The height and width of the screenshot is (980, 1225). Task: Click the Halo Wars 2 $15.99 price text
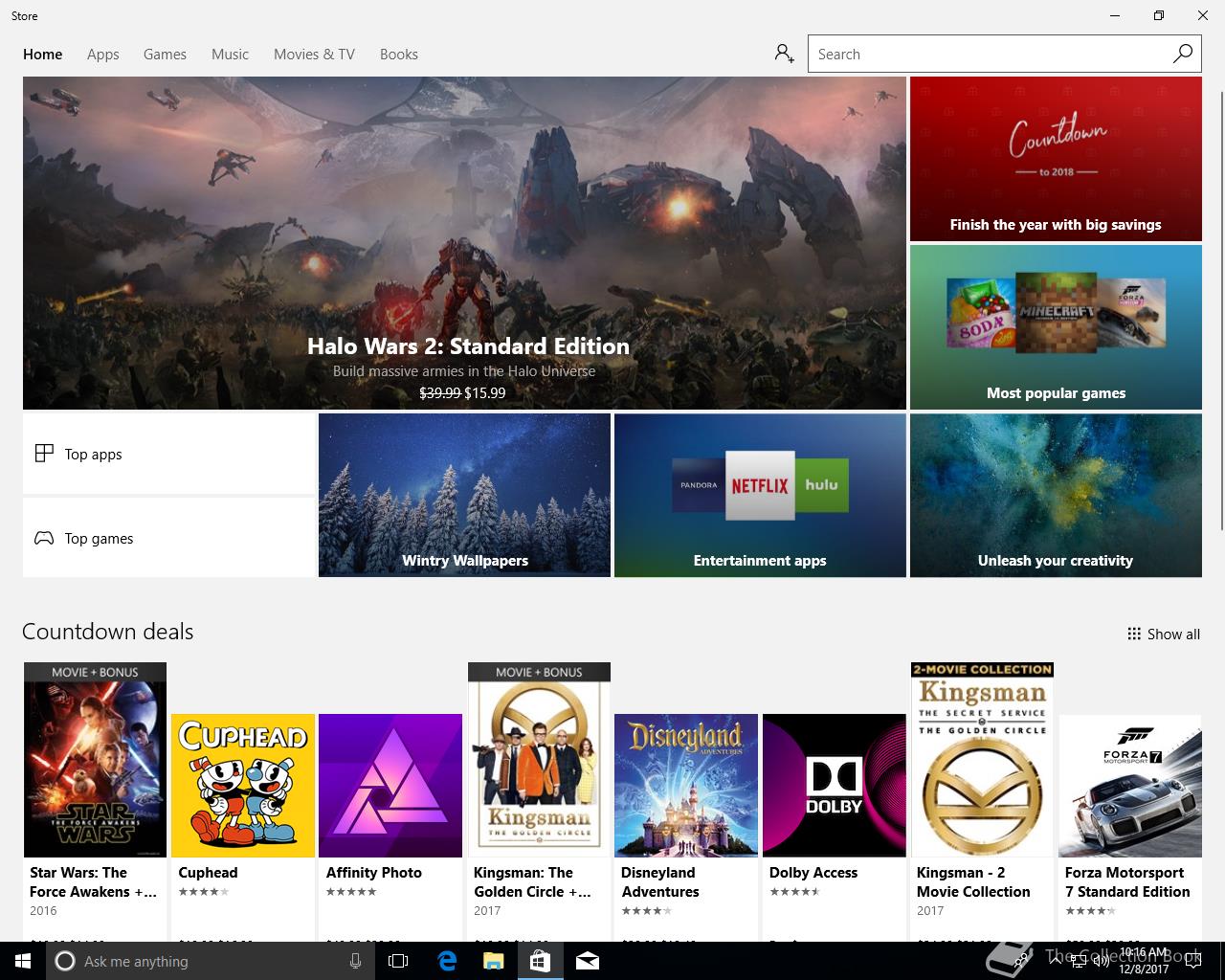point(485,392)
